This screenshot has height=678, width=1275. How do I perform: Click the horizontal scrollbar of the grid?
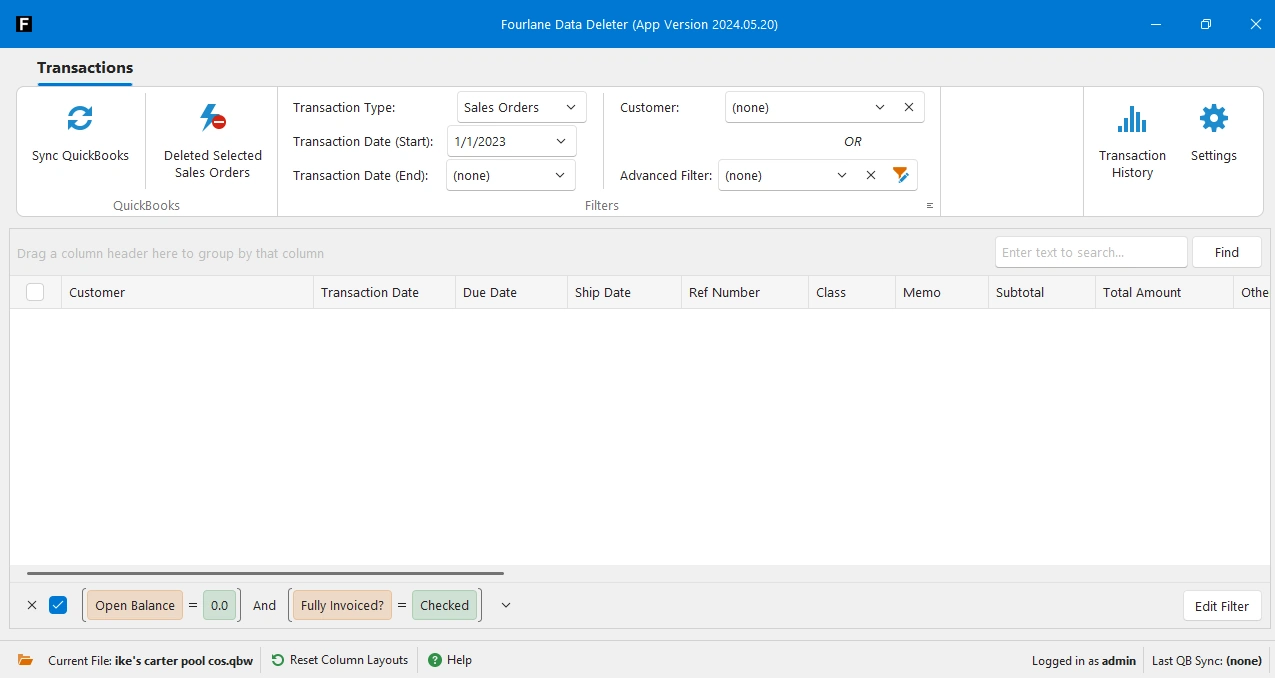pyautogui.click(x=265, y=573)
